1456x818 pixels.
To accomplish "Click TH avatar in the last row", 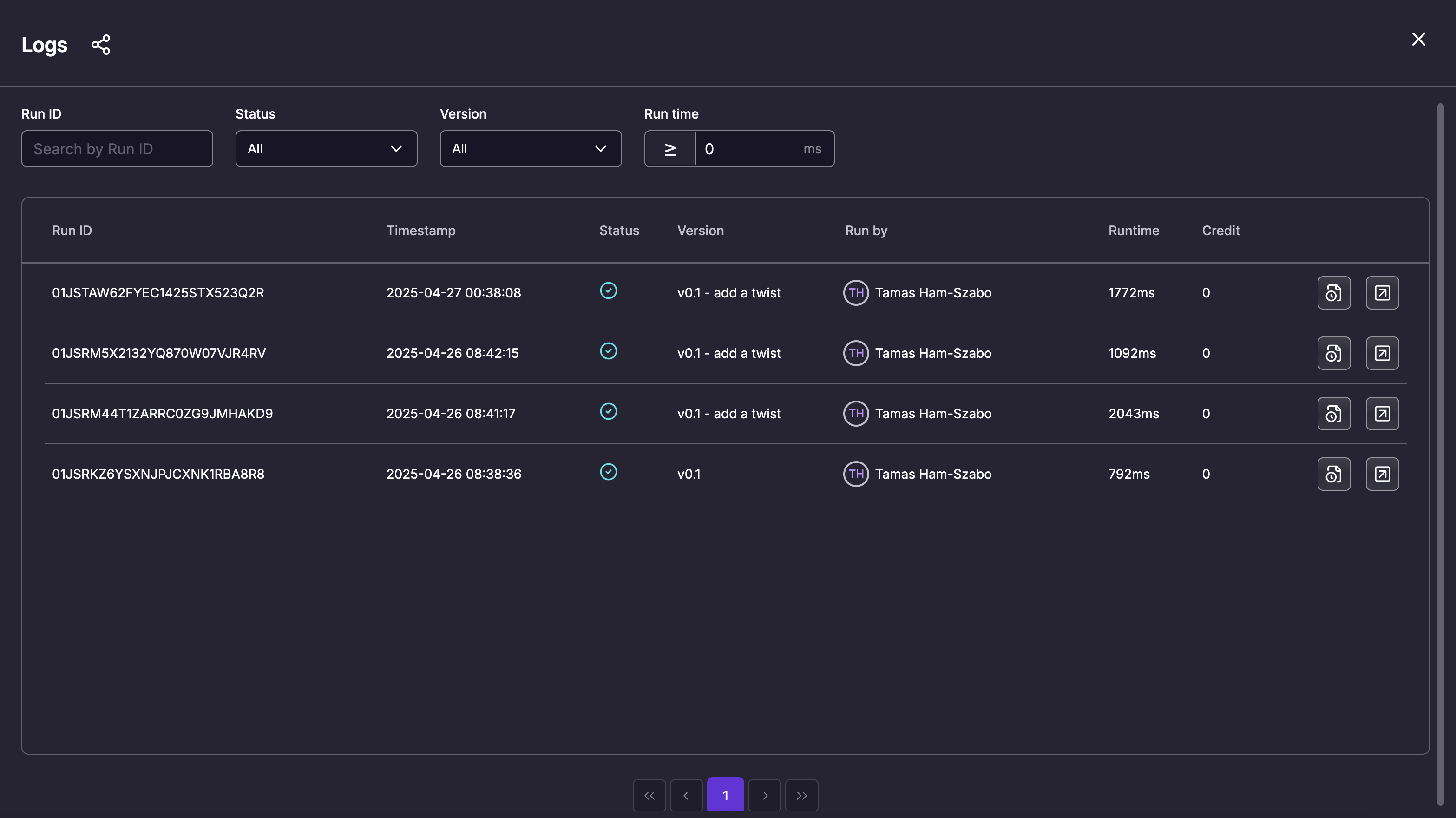I will (x=856, y=474).
